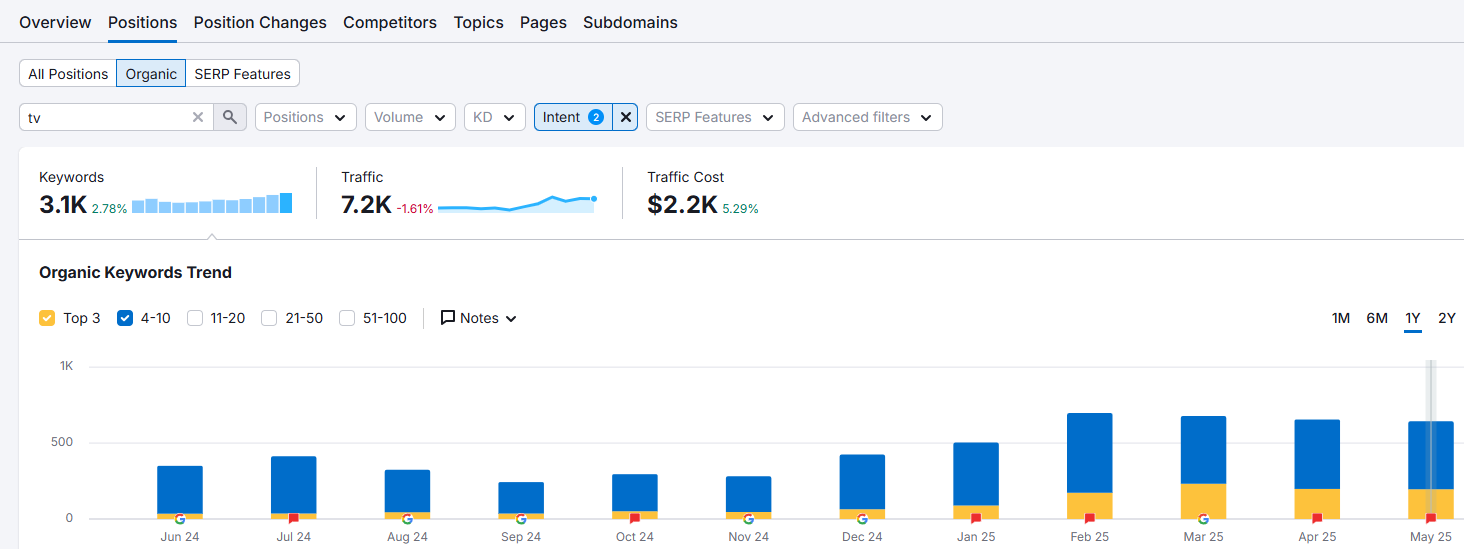This screenshot has width=1464, height=549.
Task: Click the red note flag under Jul 24
Action: pyautogui.click(x=294, y=519)
